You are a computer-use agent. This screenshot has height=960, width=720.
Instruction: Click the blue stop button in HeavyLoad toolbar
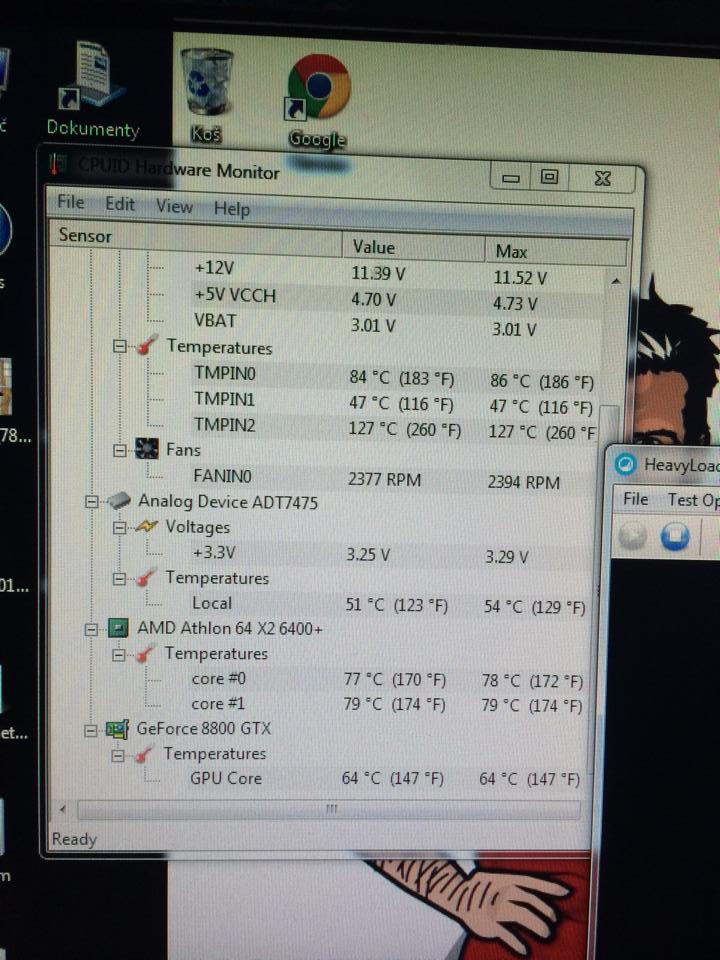[x=675, y=536]
